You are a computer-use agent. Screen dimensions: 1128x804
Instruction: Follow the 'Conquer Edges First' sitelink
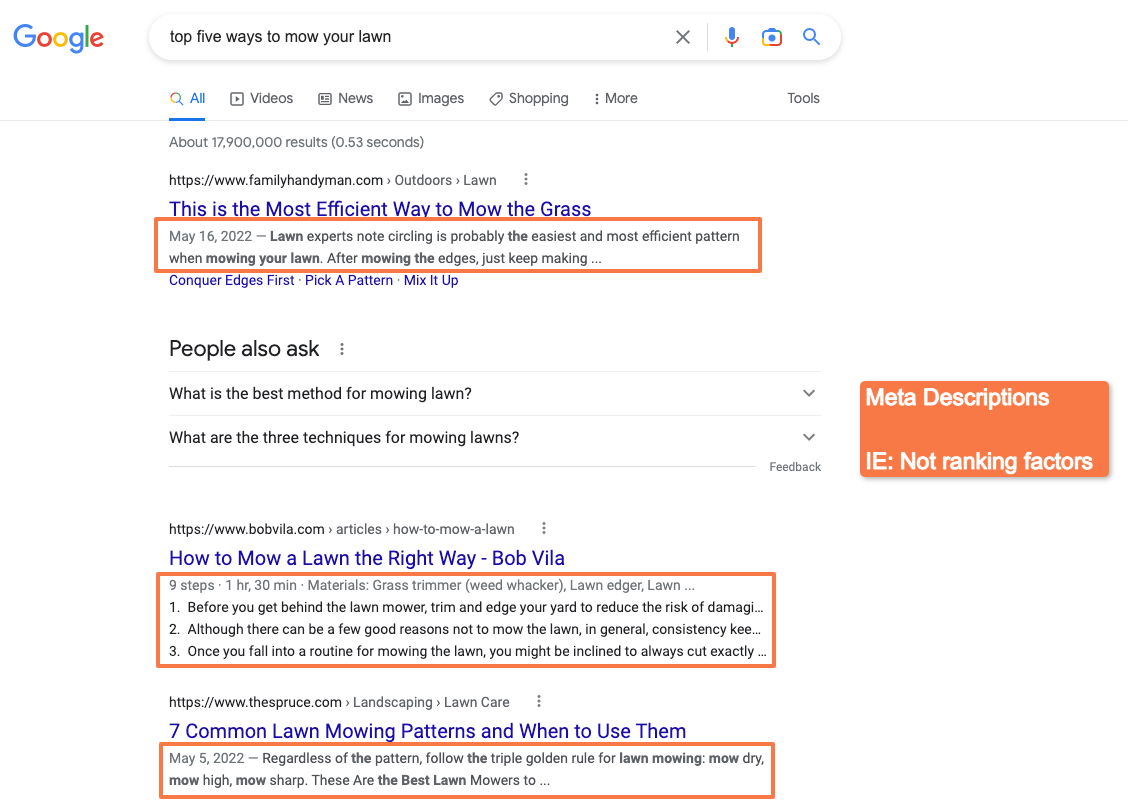pos(232,280)
